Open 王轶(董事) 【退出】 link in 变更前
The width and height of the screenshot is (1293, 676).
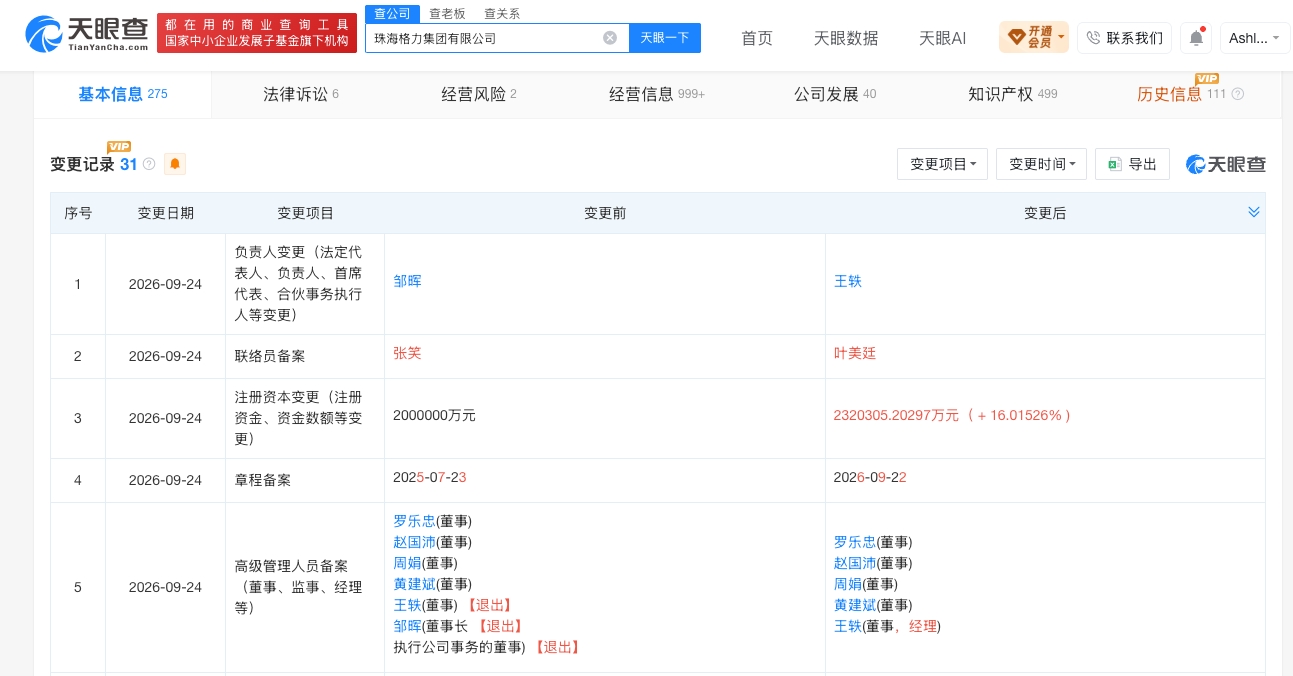[x=407, y=605]
